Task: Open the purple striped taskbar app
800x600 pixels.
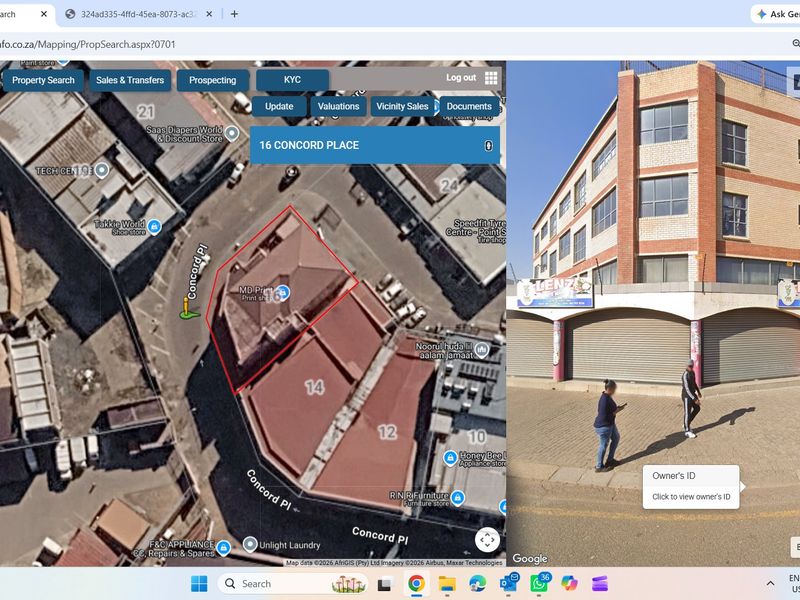Action: tap(600, 584)
